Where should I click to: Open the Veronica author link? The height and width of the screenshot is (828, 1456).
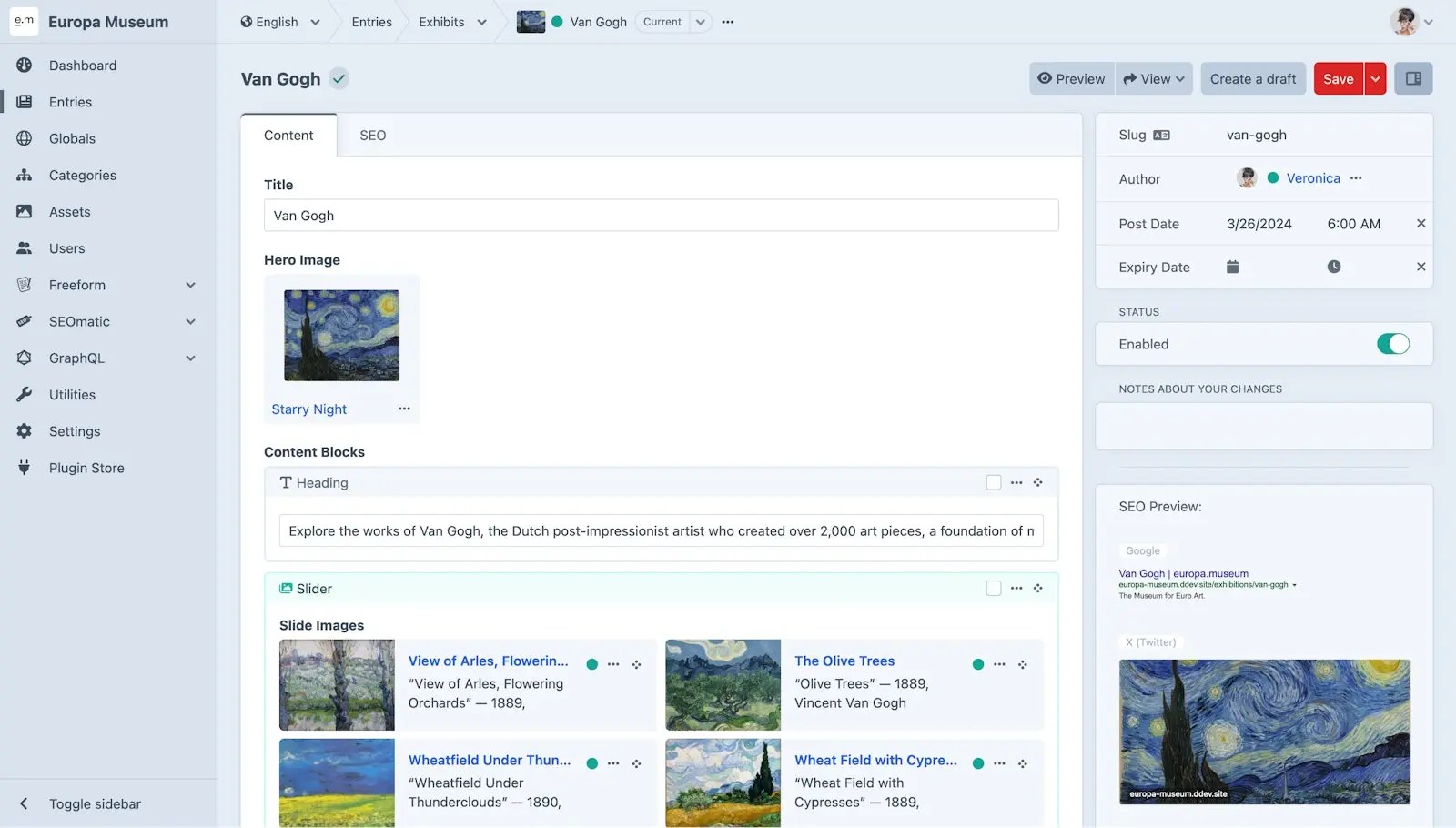click(x=1313, y=178)
